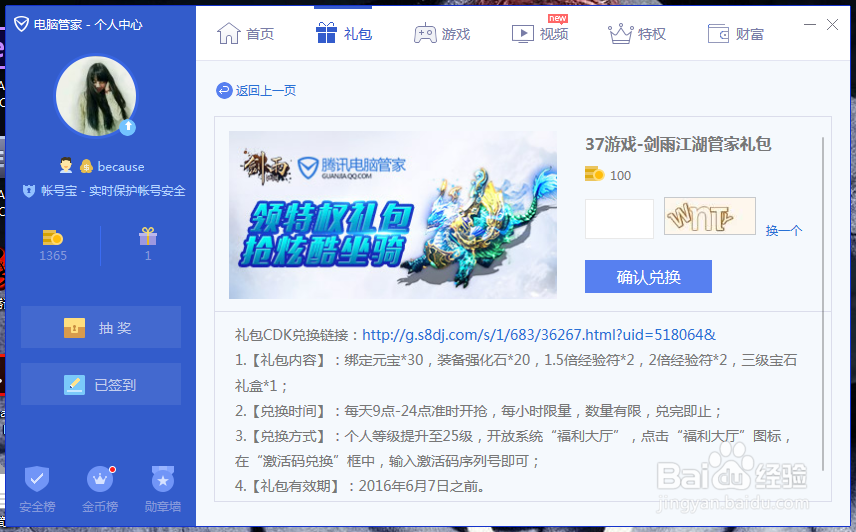Click the 帐号宝 shield icon
This screenshot has width=856, height=532.
point(29,191)
